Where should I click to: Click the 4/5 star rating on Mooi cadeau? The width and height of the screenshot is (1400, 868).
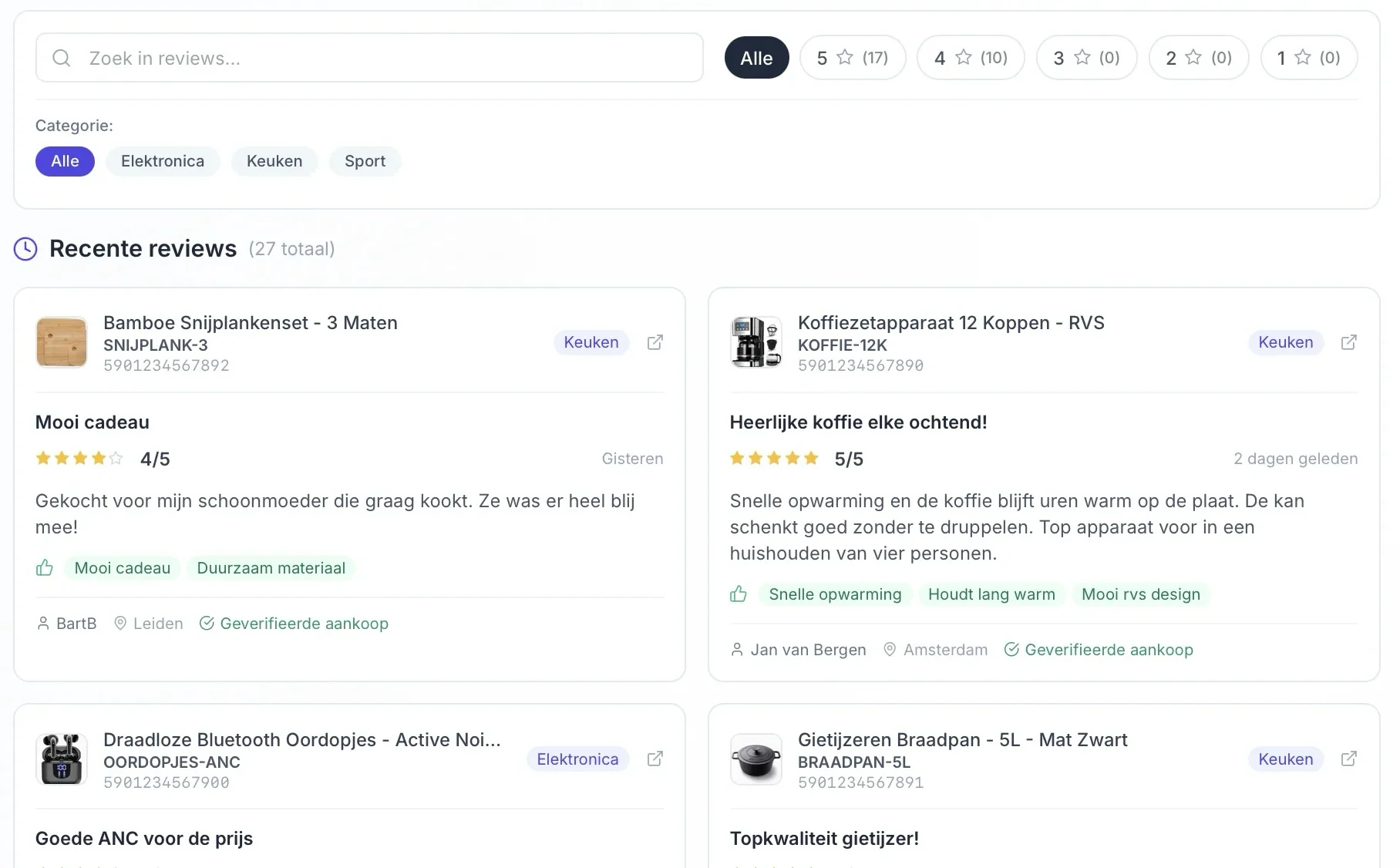pos(103,459)
